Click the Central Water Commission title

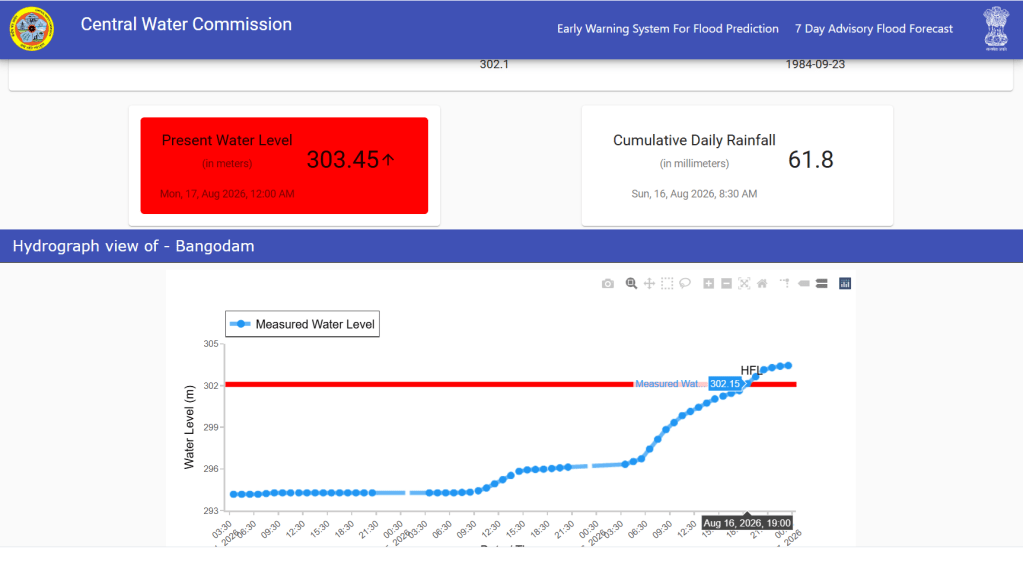tap(186, 24)
